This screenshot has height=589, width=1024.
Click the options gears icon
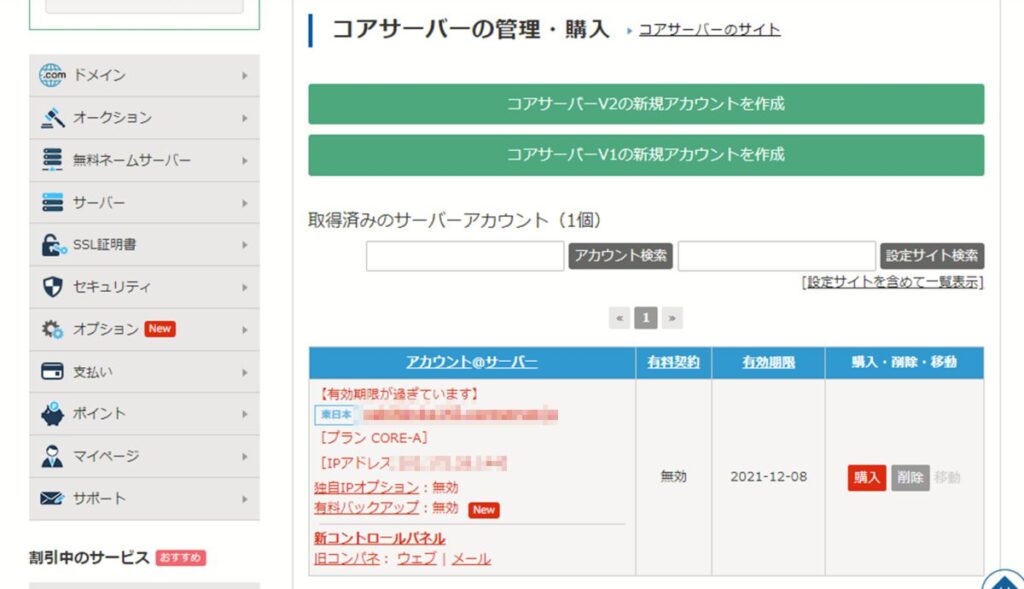pyautogui.click(x=52, y=329)
